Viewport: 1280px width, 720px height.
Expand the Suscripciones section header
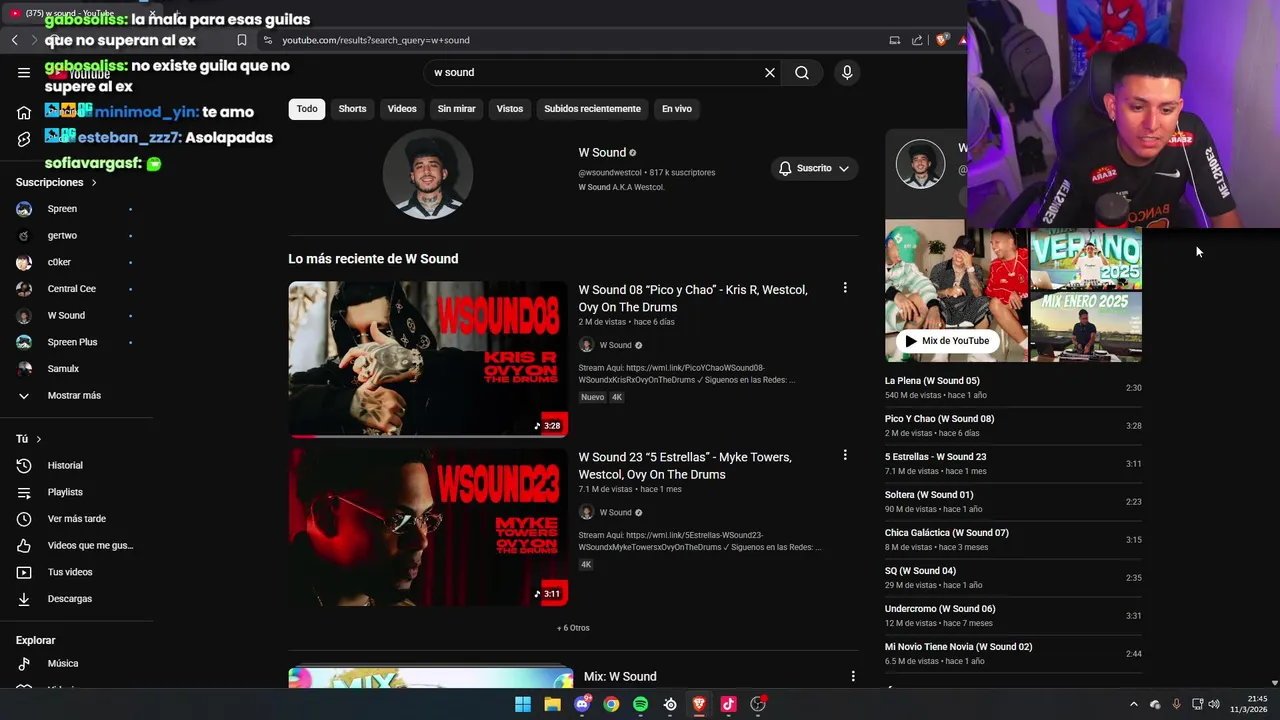pyautogui.click(x=56, y=182)
